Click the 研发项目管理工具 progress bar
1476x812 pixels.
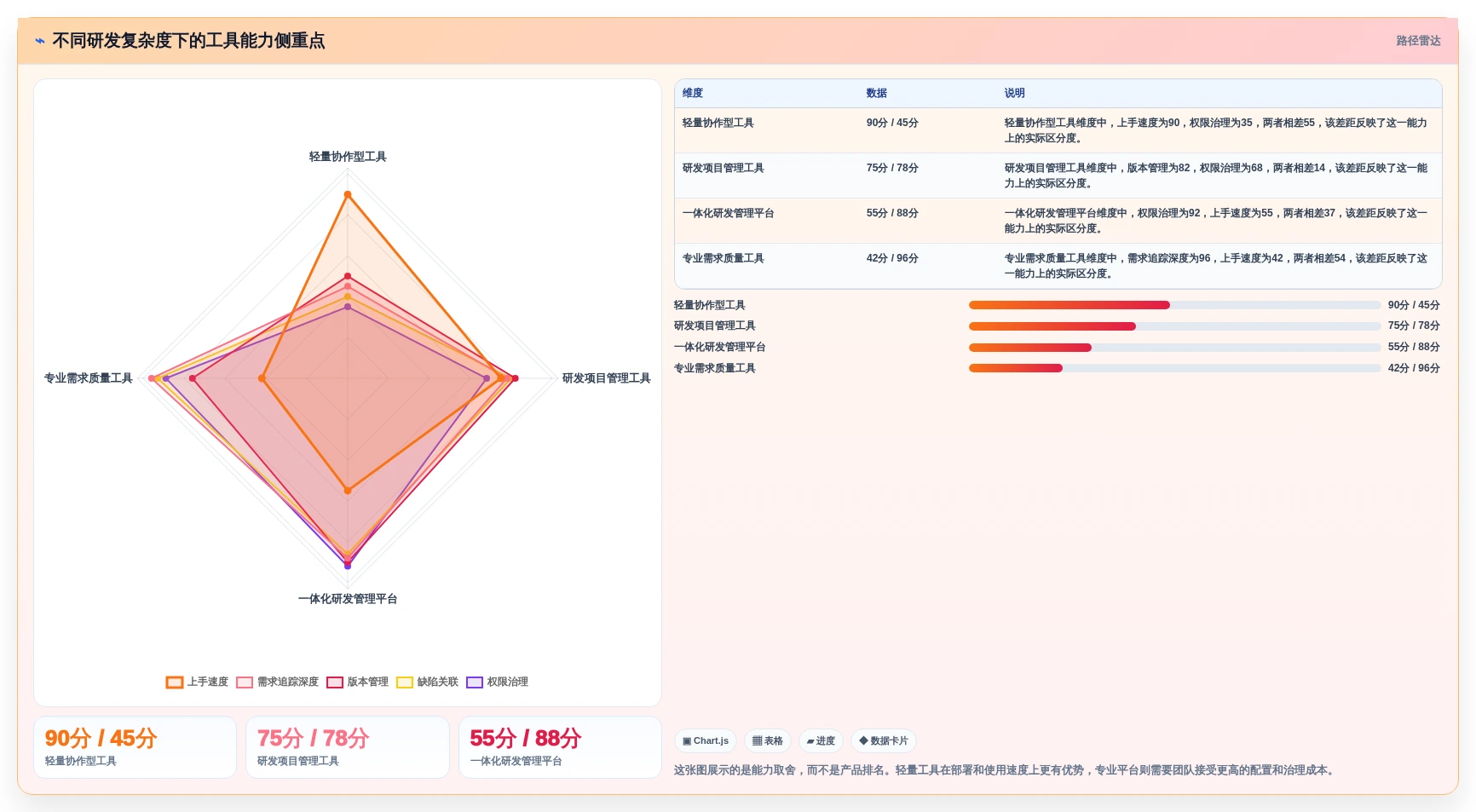pyautogui.click(x=1174, y=326)
